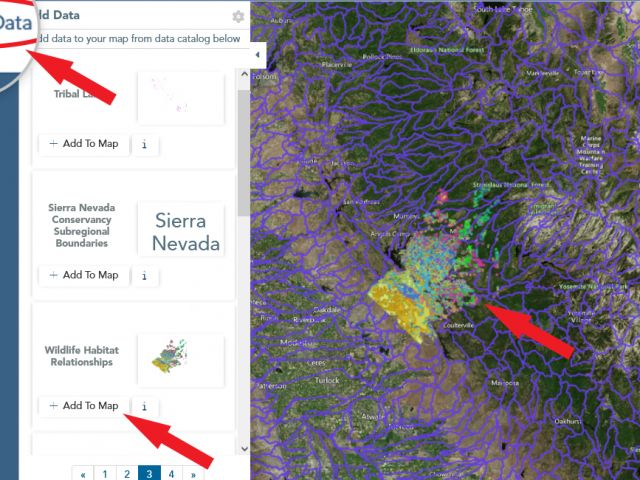This screenshot has height=480, width=640.
Task: Go to the next catalog page
Action: 193,474
